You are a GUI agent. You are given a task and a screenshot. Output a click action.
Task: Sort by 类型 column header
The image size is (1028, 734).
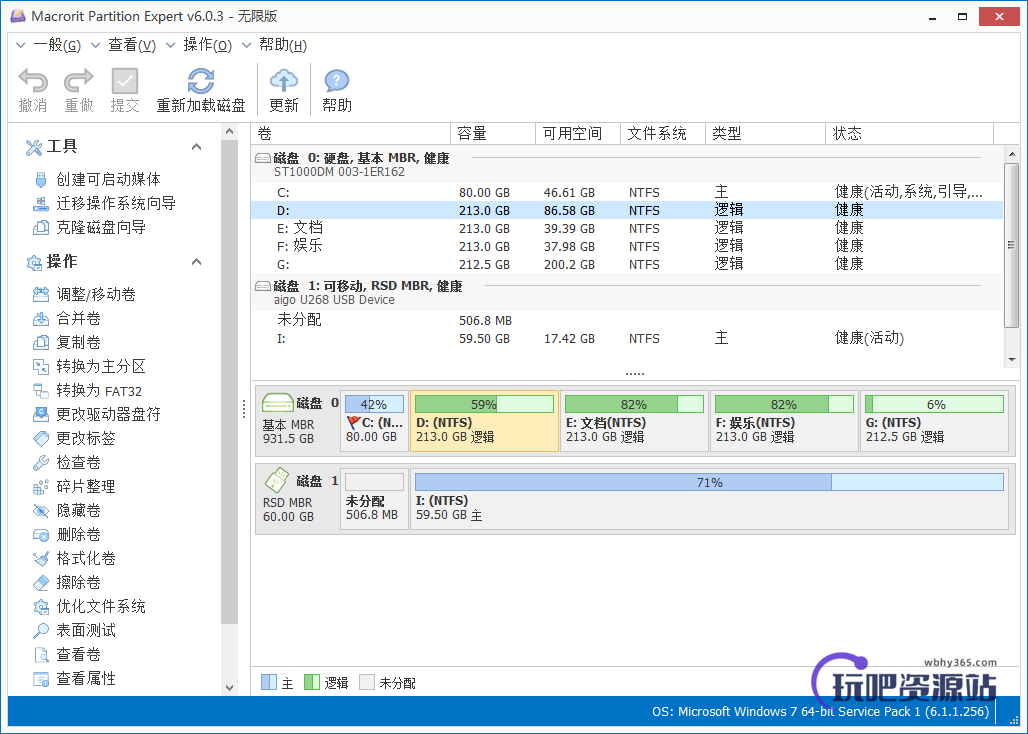(765, 134)
